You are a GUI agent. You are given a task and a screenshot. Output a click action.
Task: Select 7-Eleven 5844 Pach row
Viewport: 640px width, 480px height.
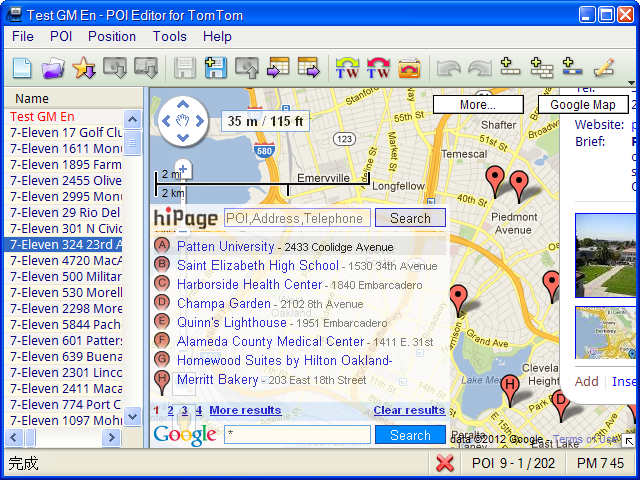coord(63,324)
